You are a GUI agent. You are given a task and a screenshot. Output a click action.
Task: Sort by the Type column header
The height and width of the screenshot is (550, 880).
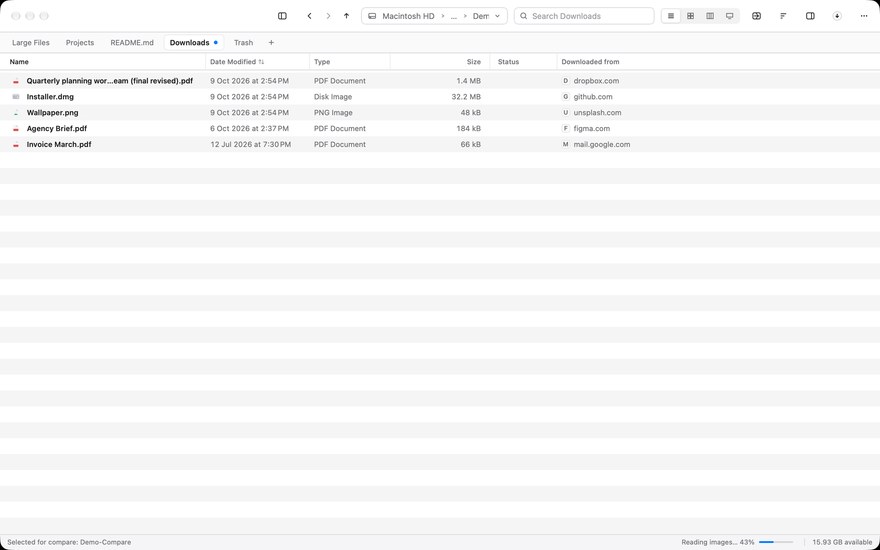[350, 62]
